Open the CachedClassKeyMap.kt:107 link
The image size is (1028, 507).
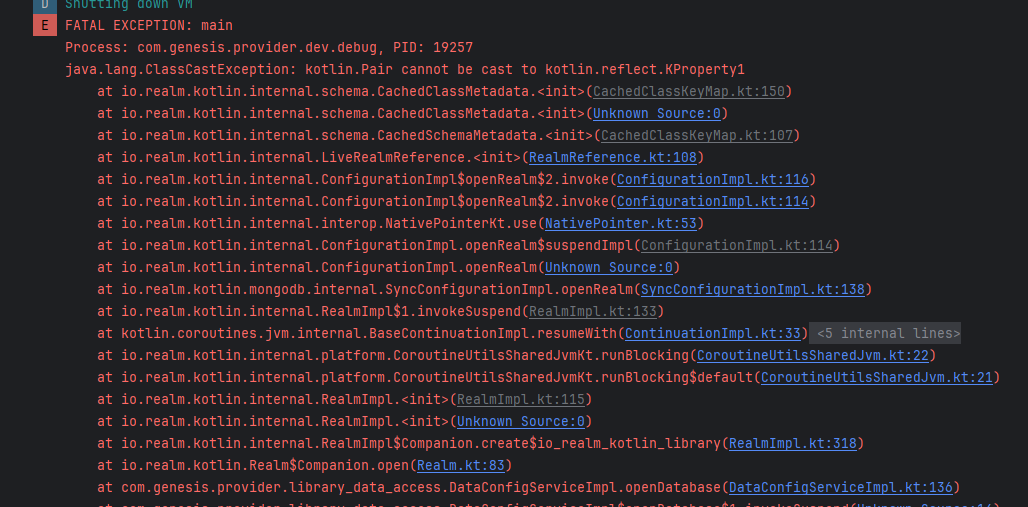(x=697, y=135)
